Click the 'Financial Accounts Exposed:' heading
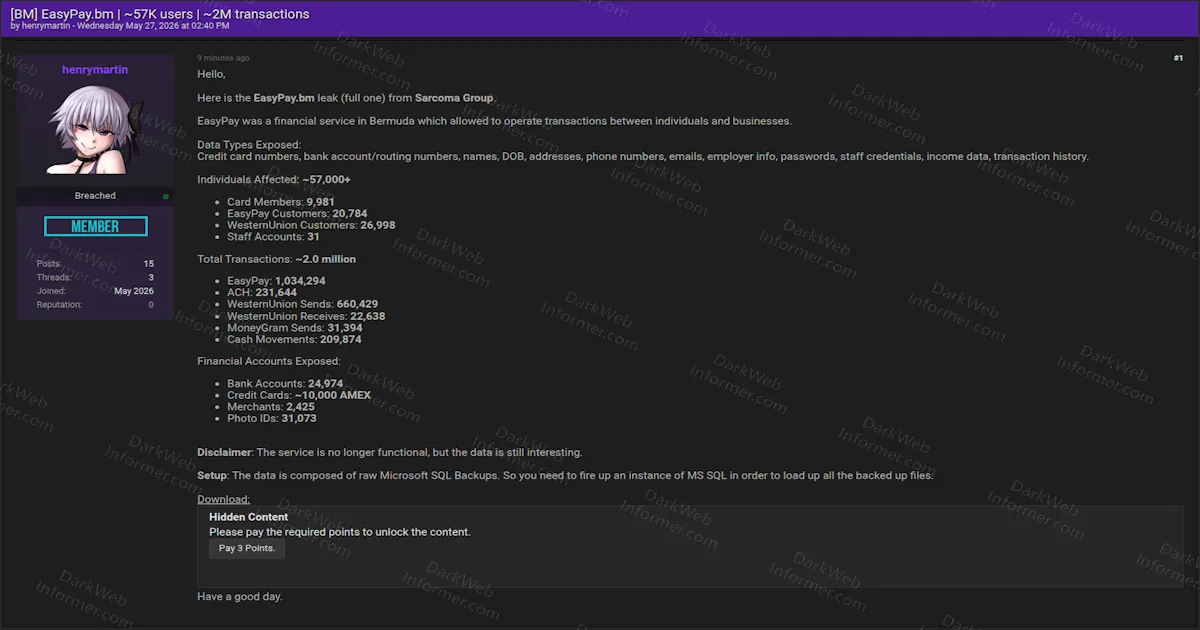This screenshot has height=630, width=1200. [x=269, y=361]
